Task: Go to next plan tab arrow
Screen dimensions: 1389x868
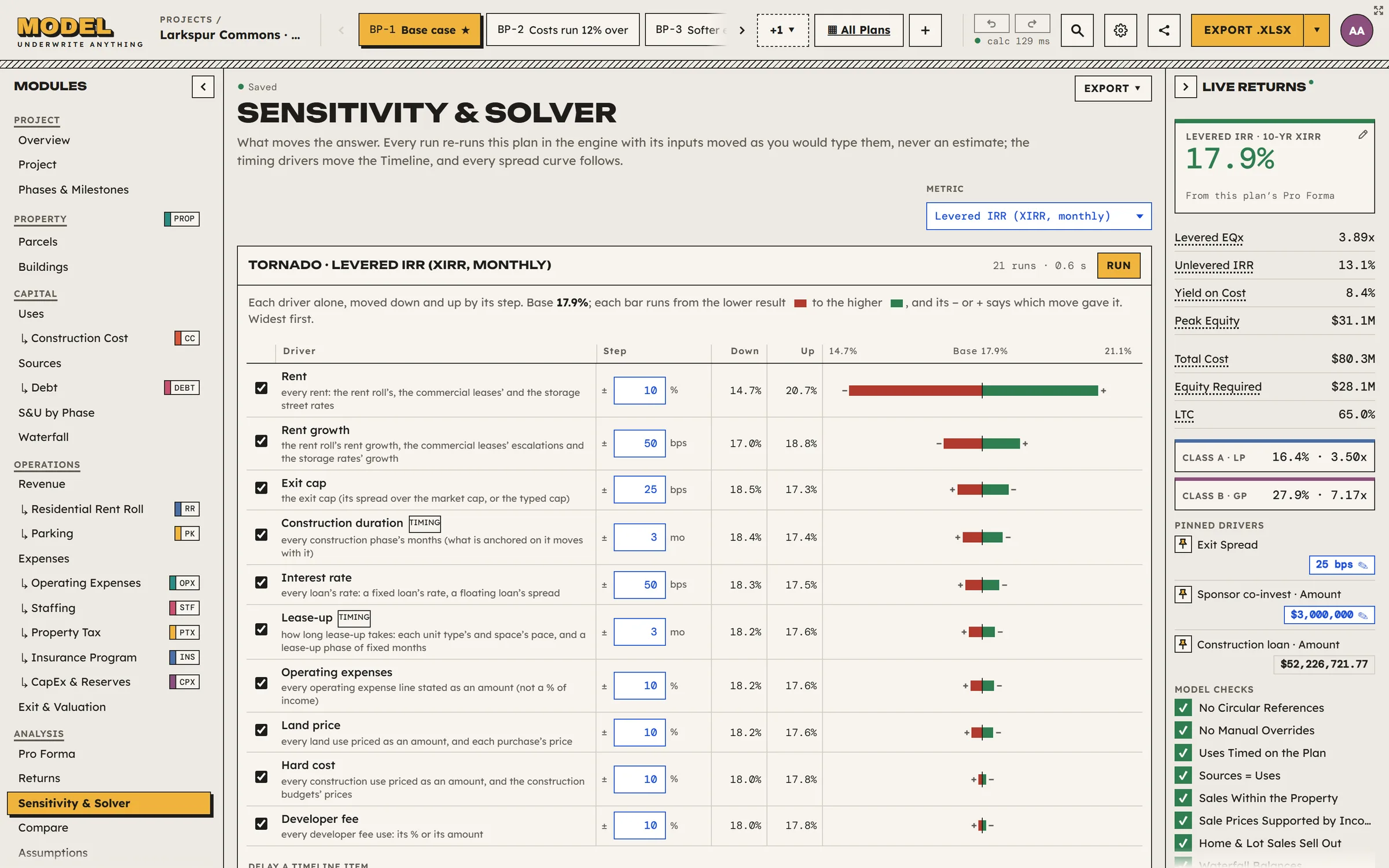Action: click(742, 30)
